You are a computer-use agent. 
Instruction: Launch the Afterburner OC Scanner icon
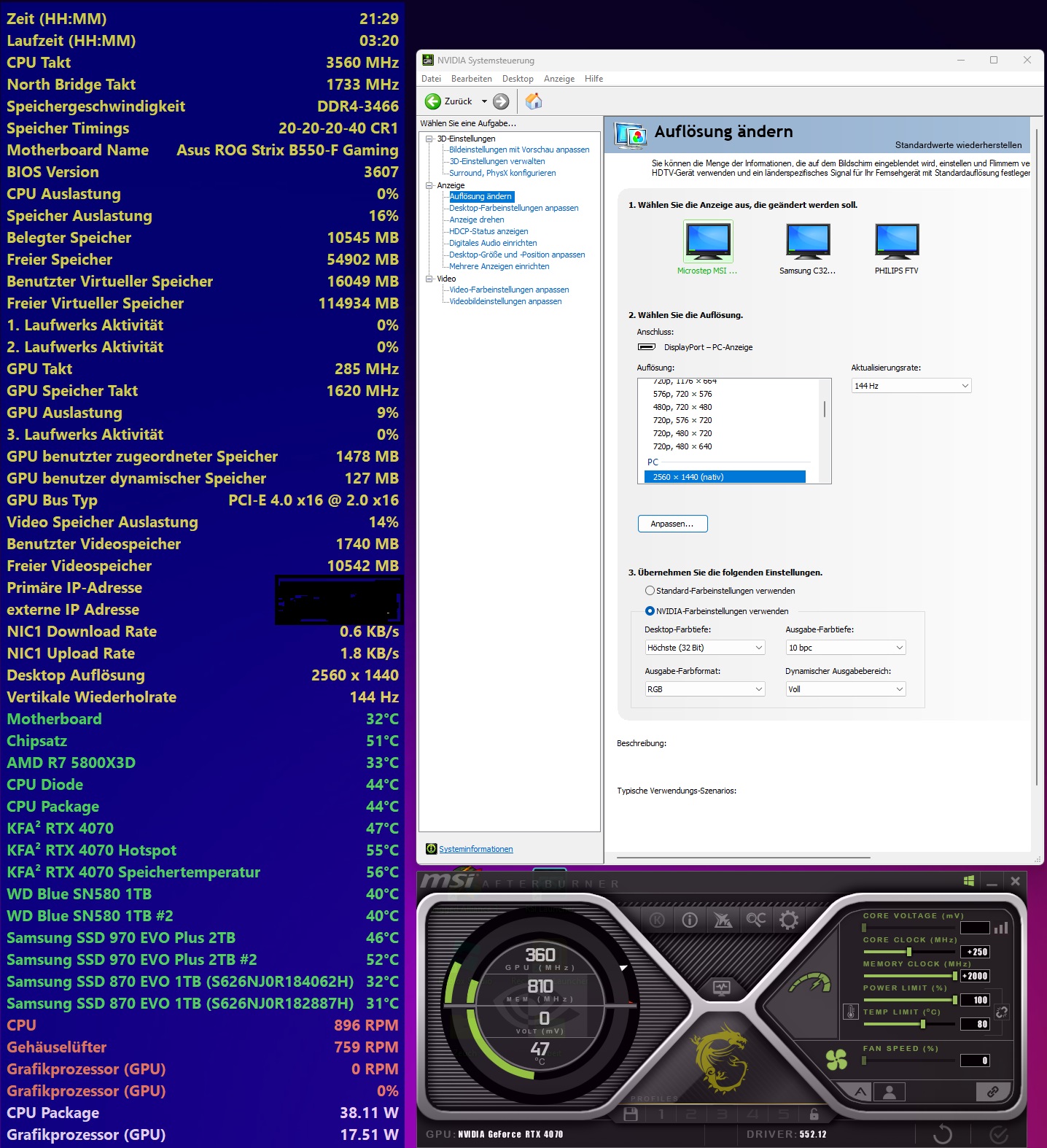pyautogui.click(x=756, y=919)
